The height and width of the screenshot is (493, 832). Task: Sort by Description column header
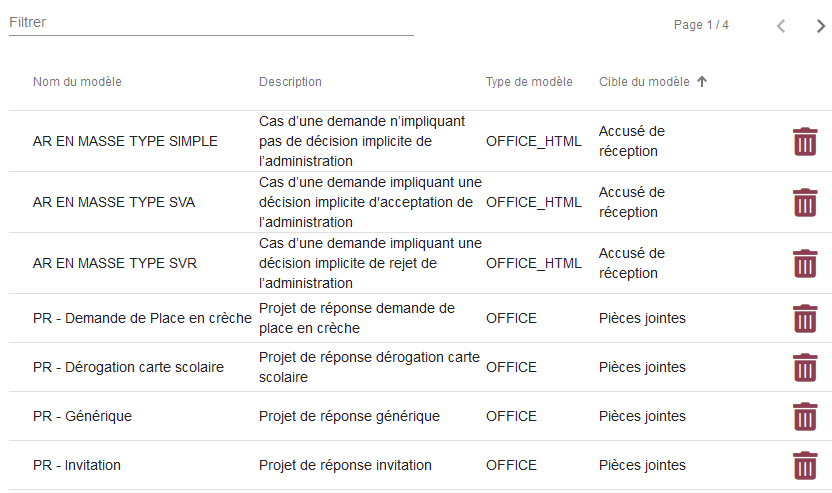coord(290,82)
